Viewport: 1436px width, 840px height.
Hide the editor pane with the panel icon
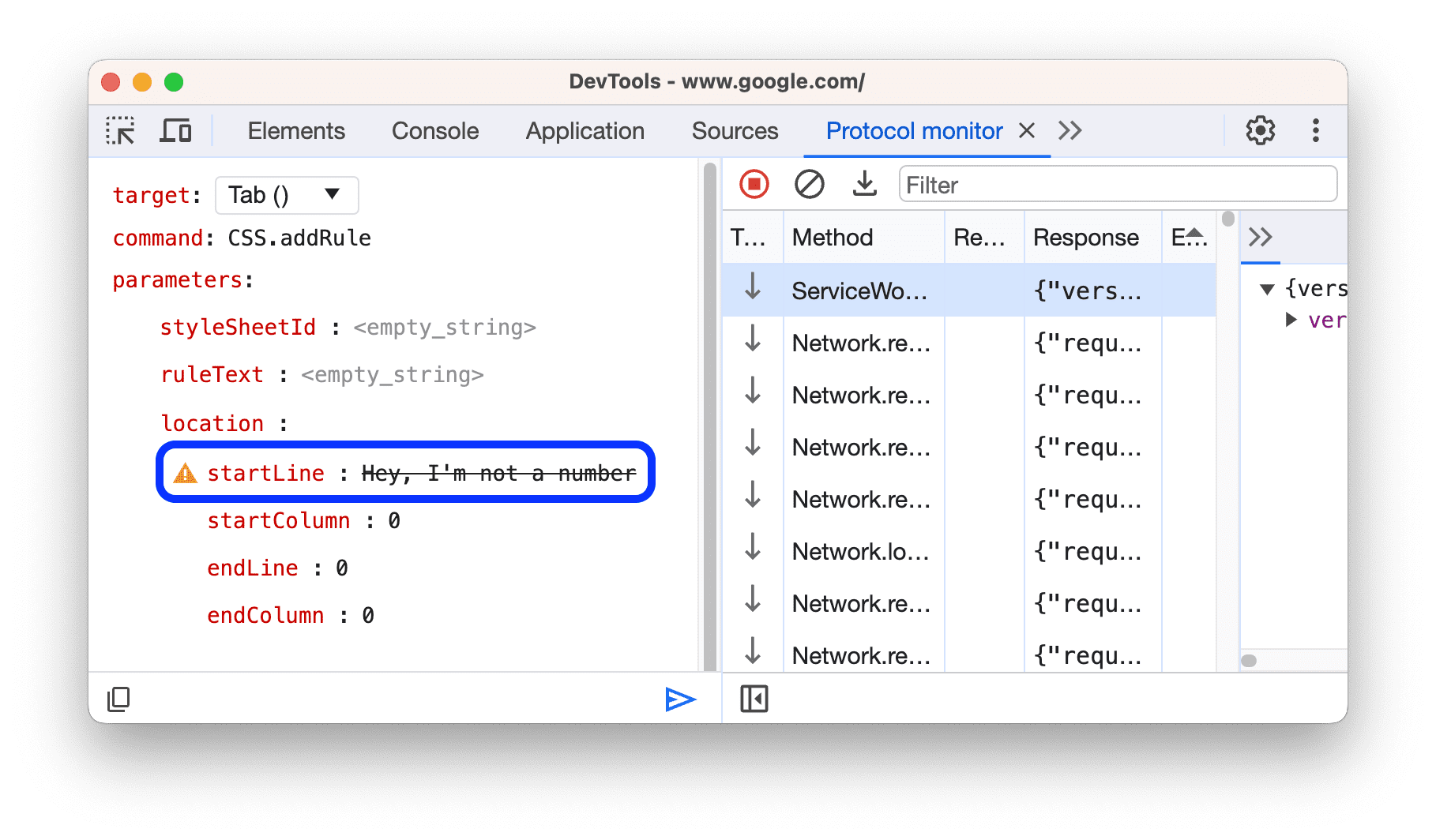(754, 699)
